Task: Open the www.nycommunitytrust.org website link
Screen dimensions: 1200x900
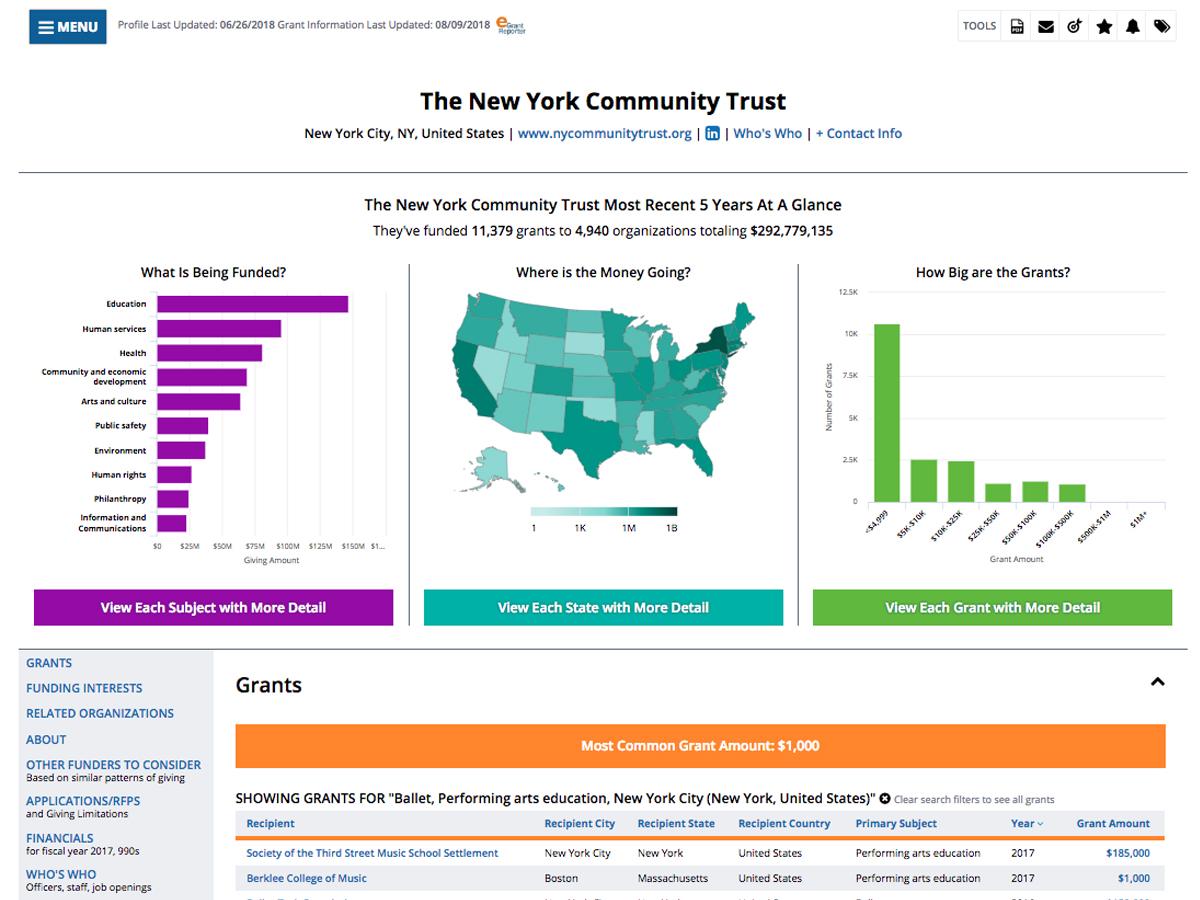Action: tap(604, 133)
